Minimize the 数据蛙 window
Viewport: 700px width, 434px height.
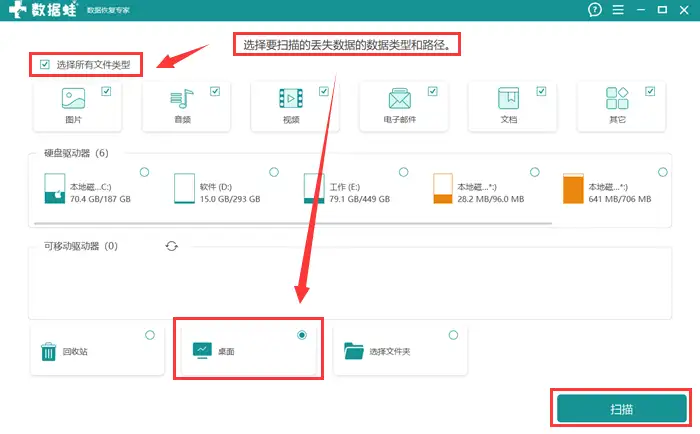pyautogui.click(x=641, y=9)
